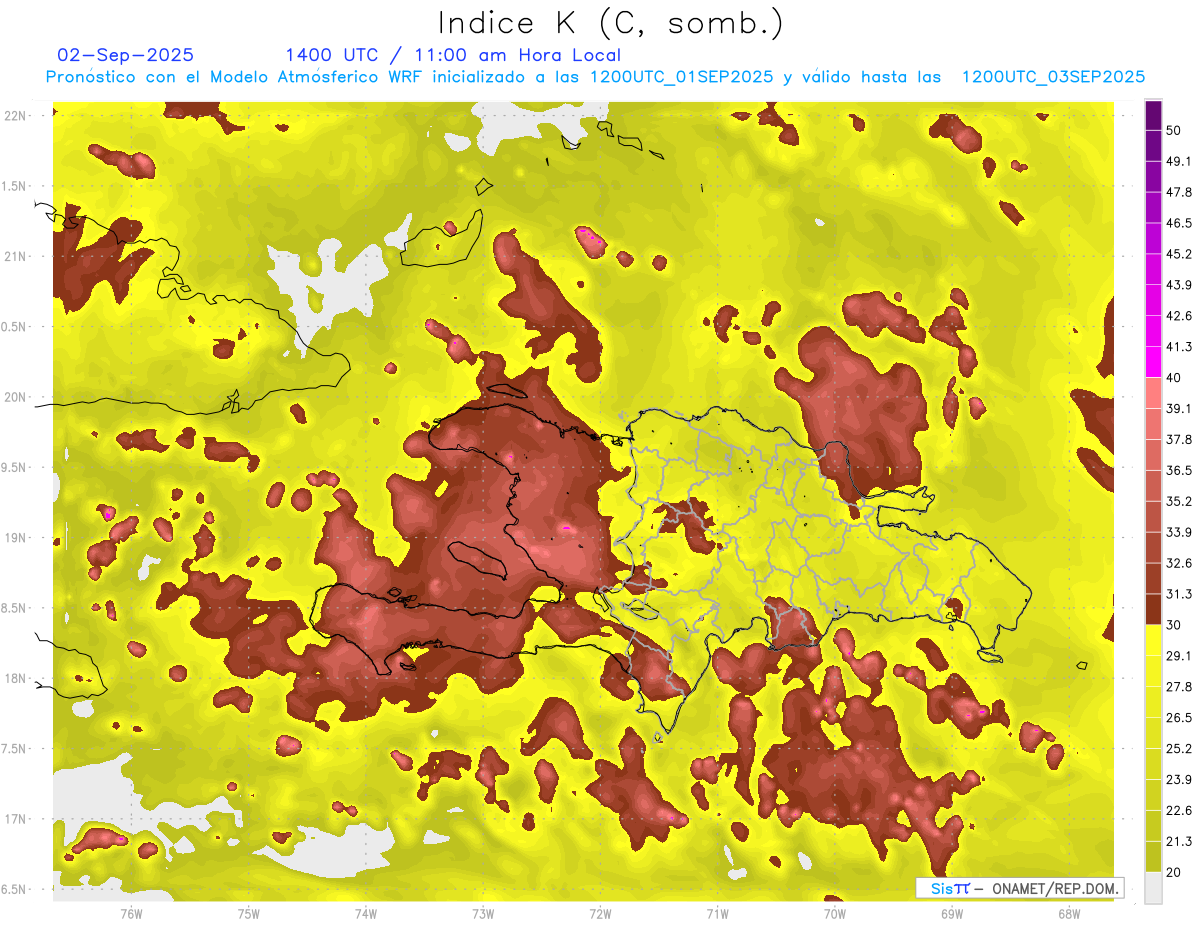Viewport: 1200px width, 927px height.
Task: Click the "40" colorbar value
Action: click(1174, 378)
